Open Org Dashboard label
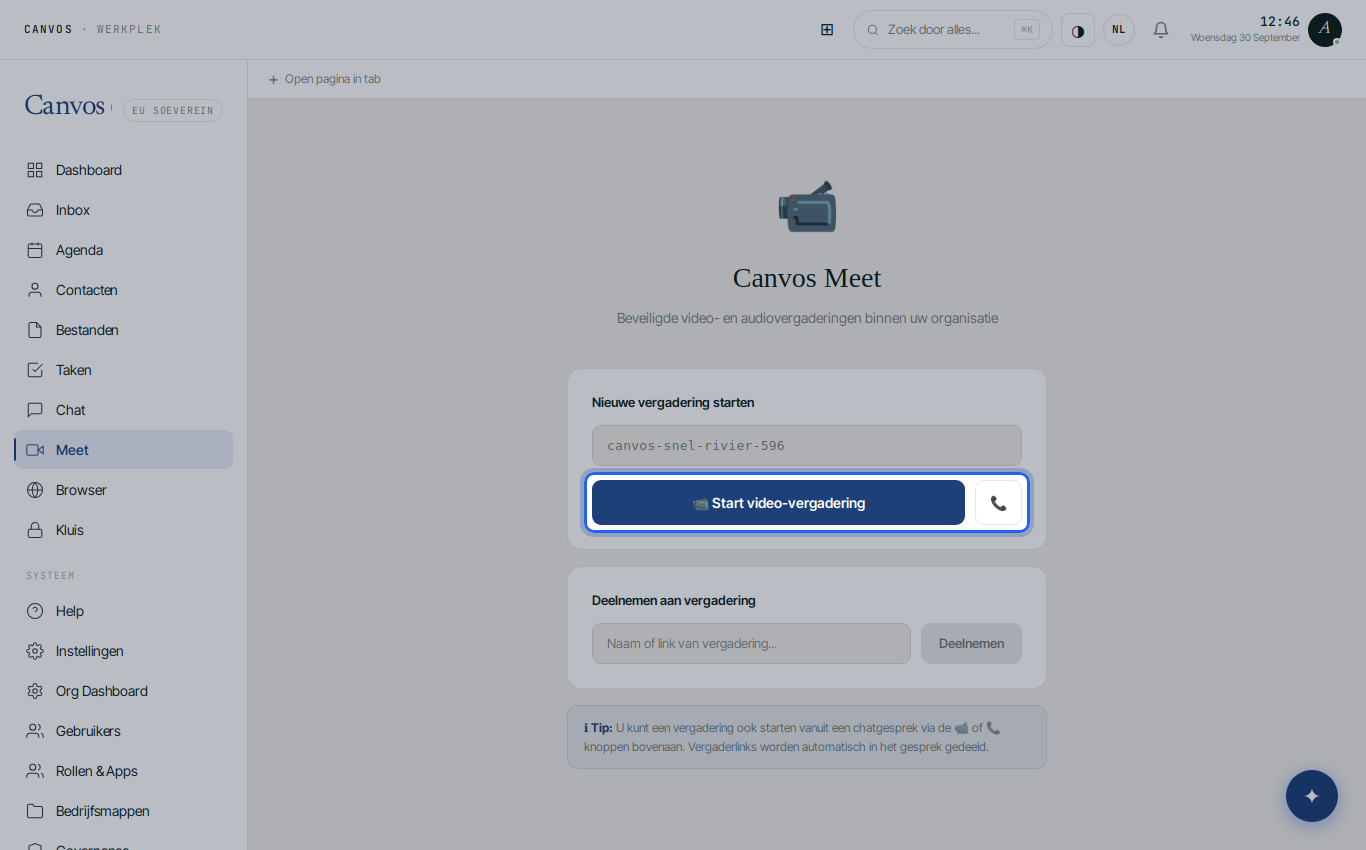Screen dimensions: 1366x850 click(102, 691)
